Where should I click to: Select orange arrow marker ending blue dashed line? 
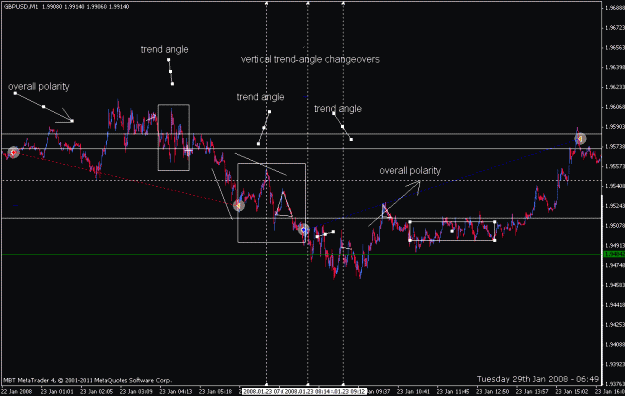coord(580,138)
